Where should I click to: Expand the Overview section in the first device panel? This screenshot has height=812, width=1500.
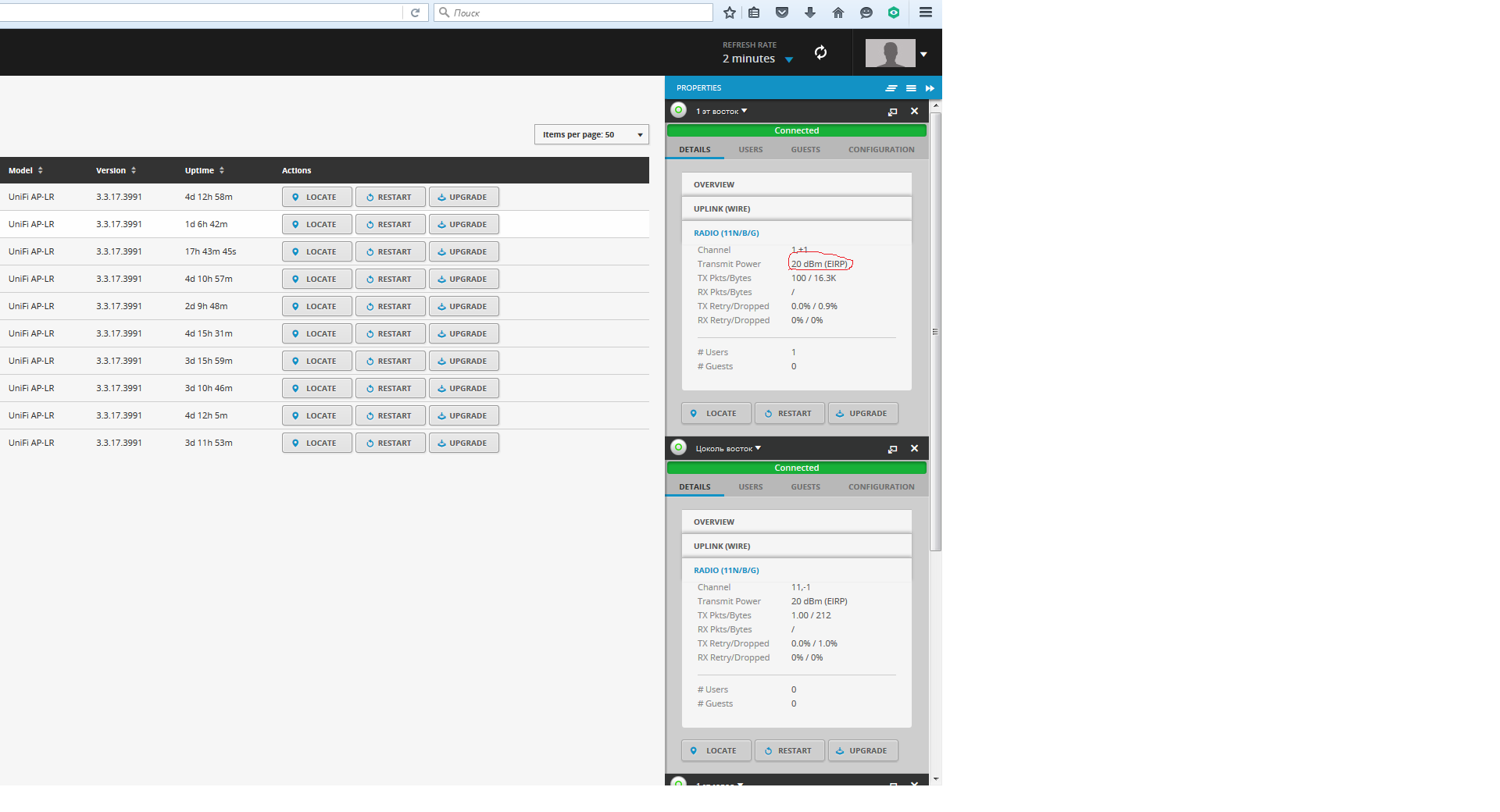(796, 185)
